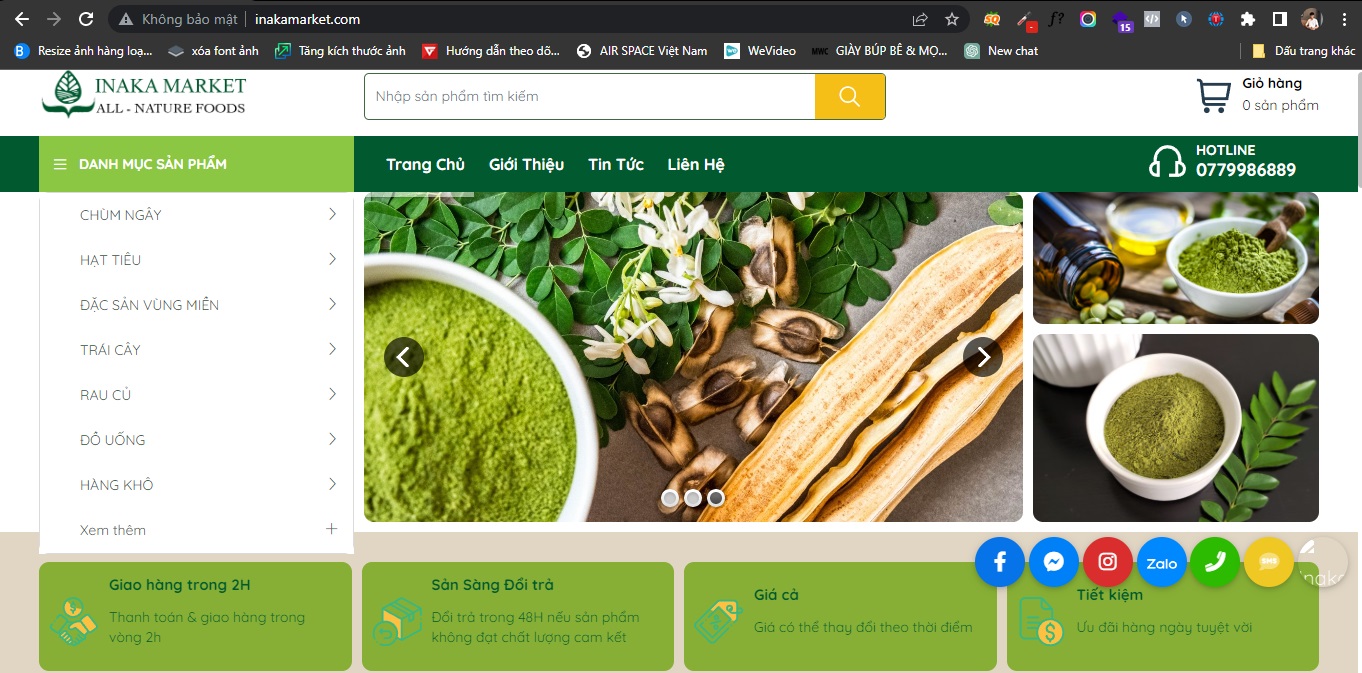Expand the CHÙM NGÂY category chevron
Image resolution: width=1362 pixels, height=673 pixels.
(x=331, y=214)
